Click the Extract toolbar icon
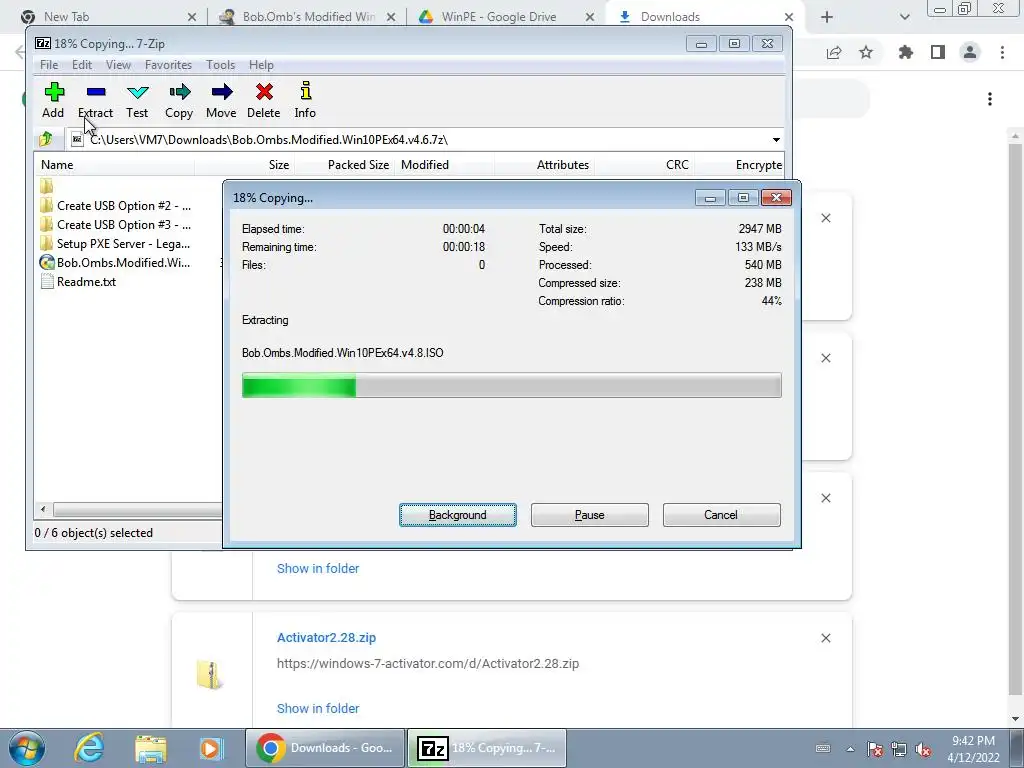The width and height of the screenshot is (1024, 768). pyautogui.click(x=95, y=101)
